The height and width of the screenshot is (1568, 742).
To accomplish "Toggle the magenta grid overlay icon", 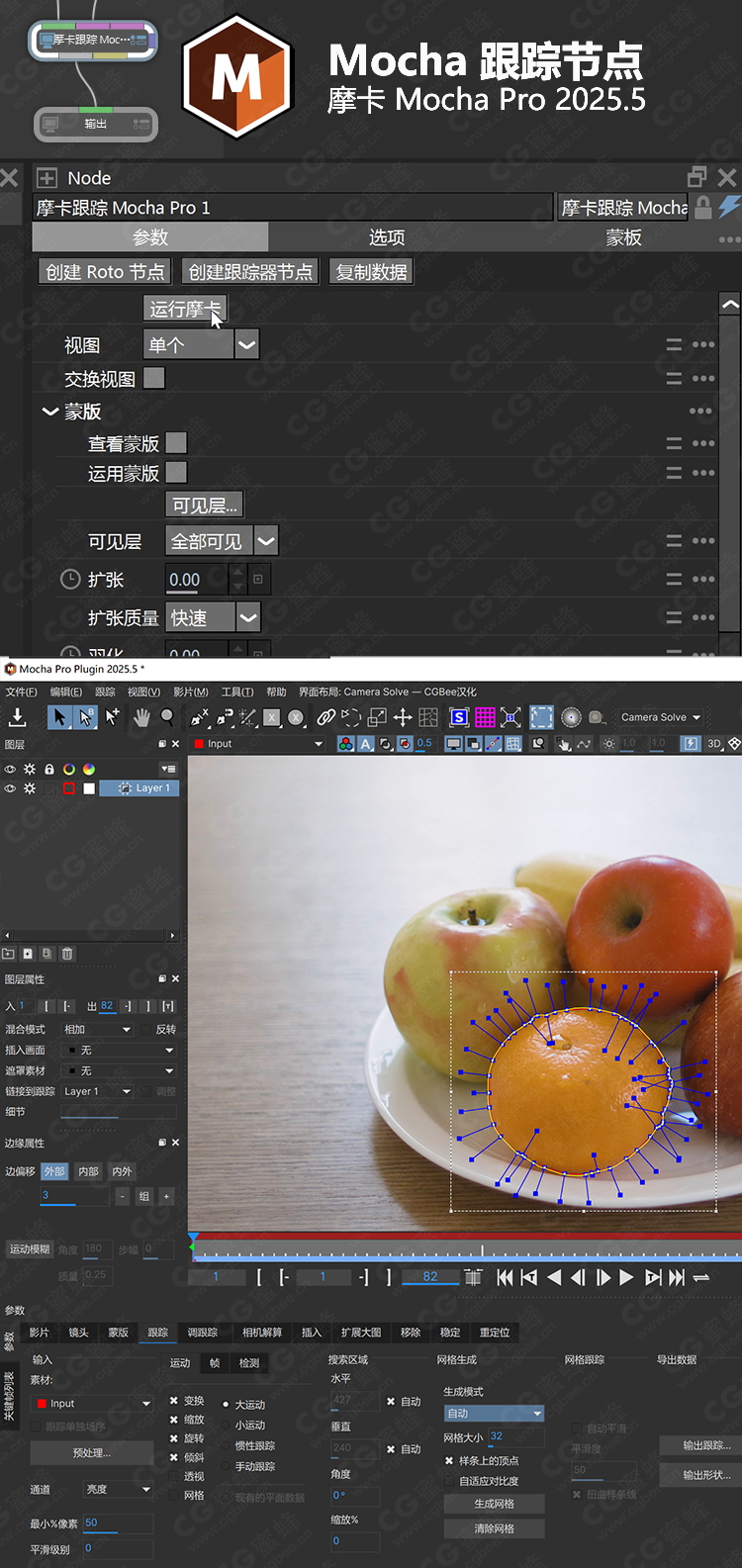I will [485, 717].
